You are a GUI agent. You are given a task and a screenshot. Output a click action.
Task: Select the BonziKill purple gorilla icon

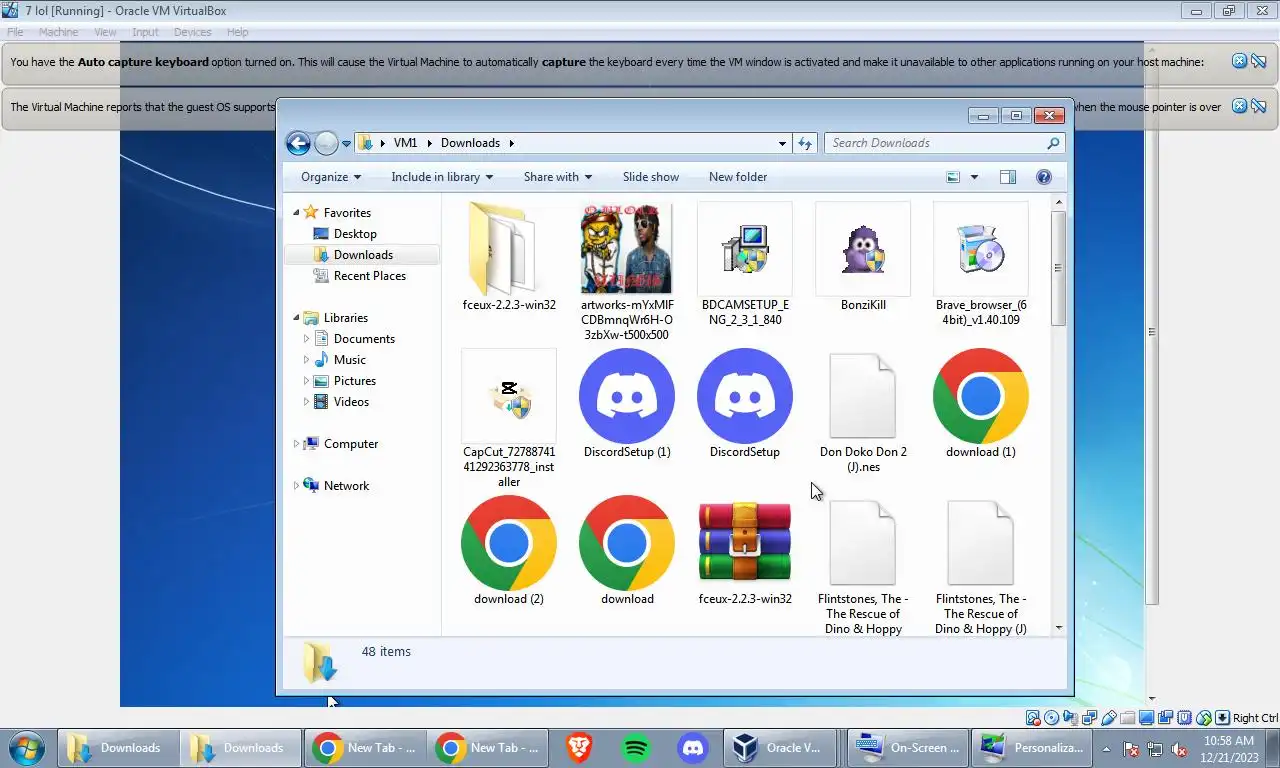pos(862,249)
